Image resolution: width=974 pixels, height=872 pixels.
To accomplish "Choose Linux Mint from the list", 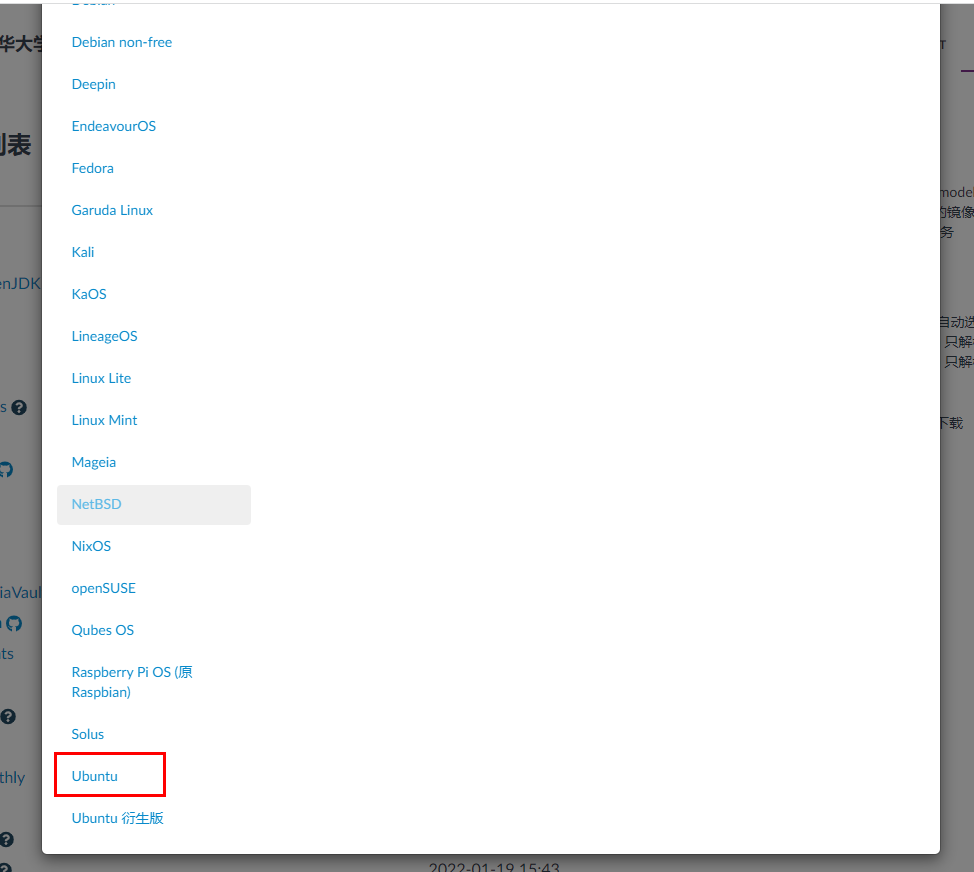I will [104, 420].
